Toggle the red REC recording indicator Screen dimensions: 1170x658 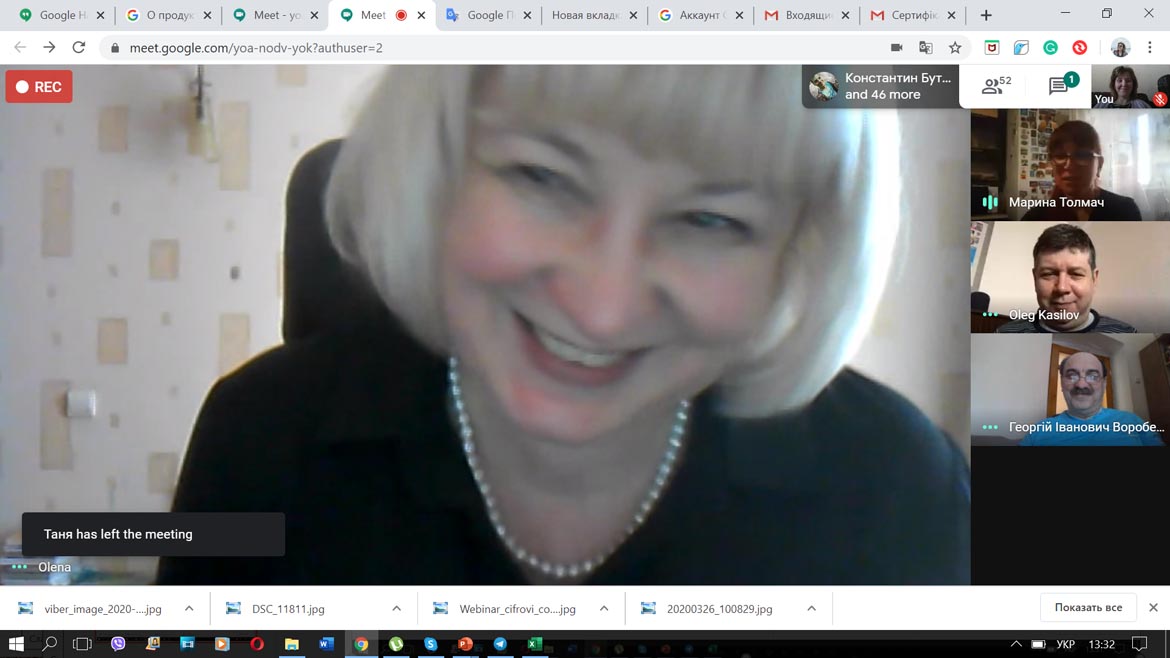point(39,87)
